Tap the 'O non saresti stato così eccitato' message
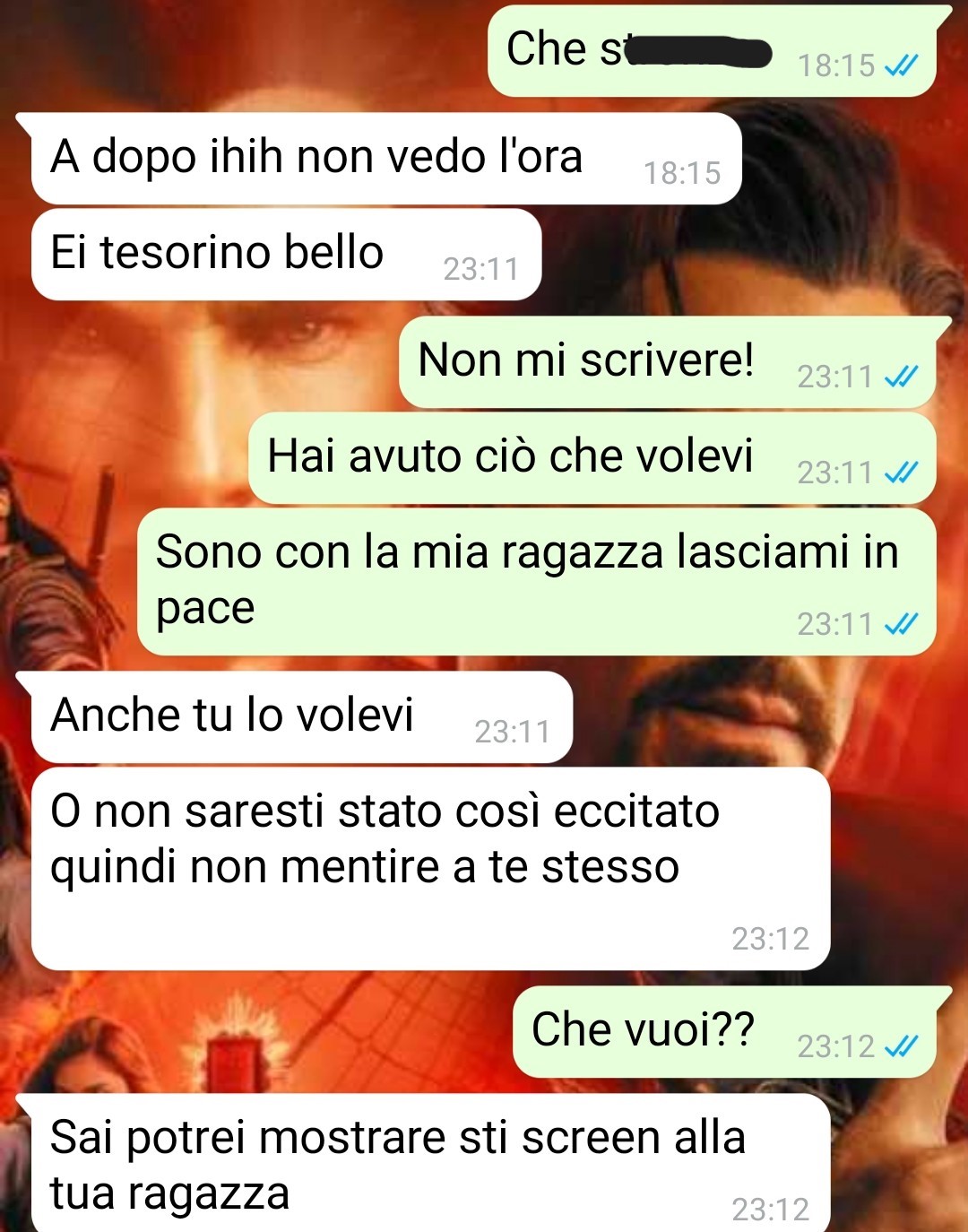The image size is (968, 1232). (x=431, y=869)
